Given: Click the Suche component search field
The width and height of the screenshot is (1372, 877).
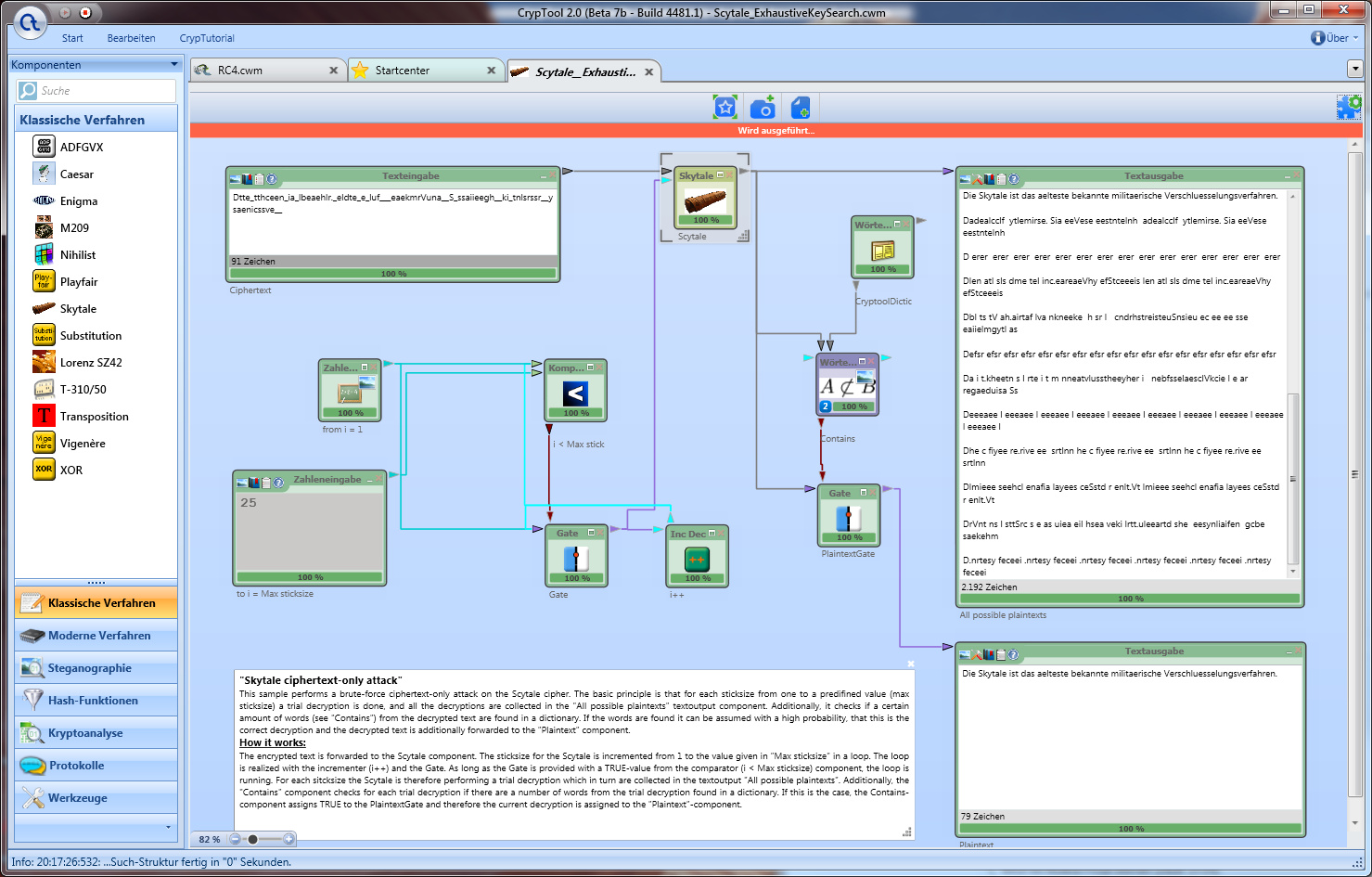Looking at the screenshot, I should coord(96,90).
